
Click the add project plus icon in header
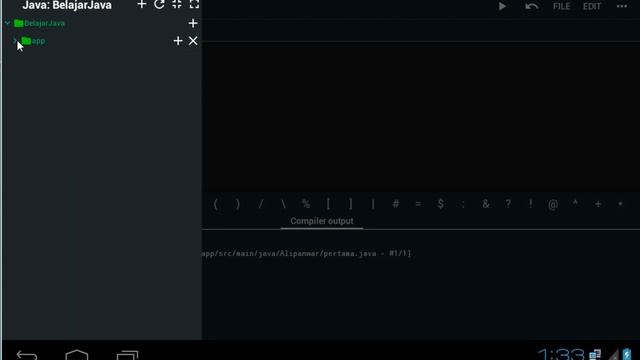[142, 4]
